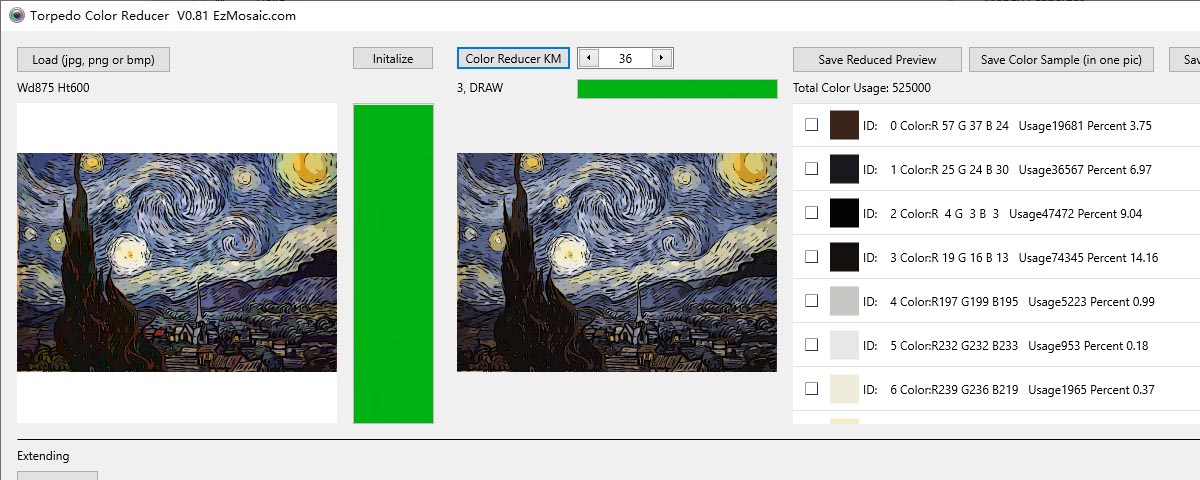Click the dark swatch R 25 G 24 B 30
Viewport: 1200px width, 480px height.
844,169
